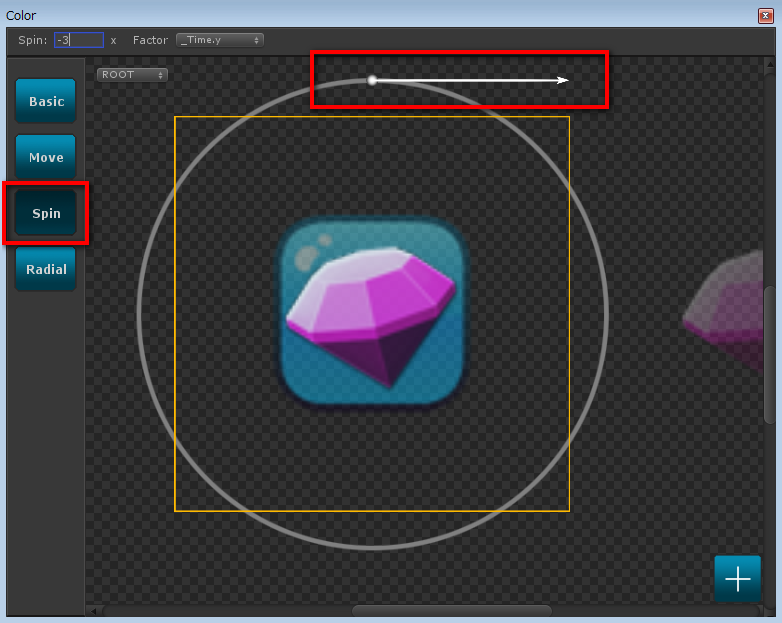The width and height of the screenshot is (782, 623).
Task: Focus the Spin value input field
Action: tap(79, 40)
